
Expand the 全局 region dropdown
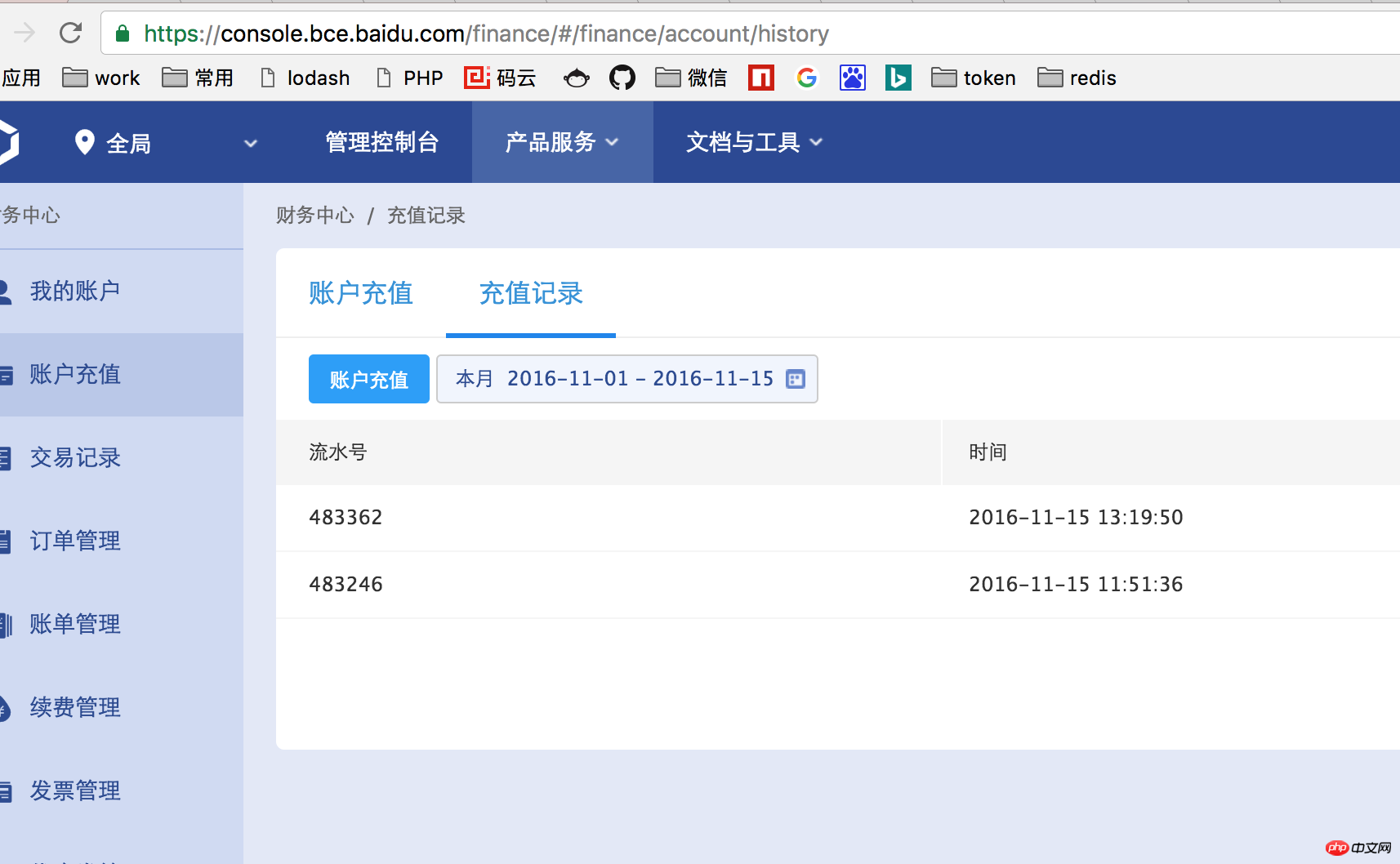[x=250, y=143]
